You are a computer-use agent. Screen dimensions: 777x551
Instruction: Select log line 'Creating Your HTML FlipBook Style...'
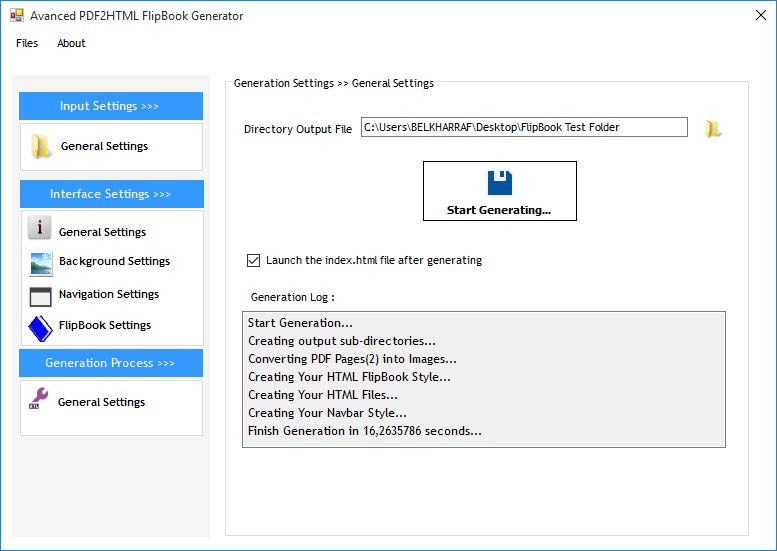349,377
